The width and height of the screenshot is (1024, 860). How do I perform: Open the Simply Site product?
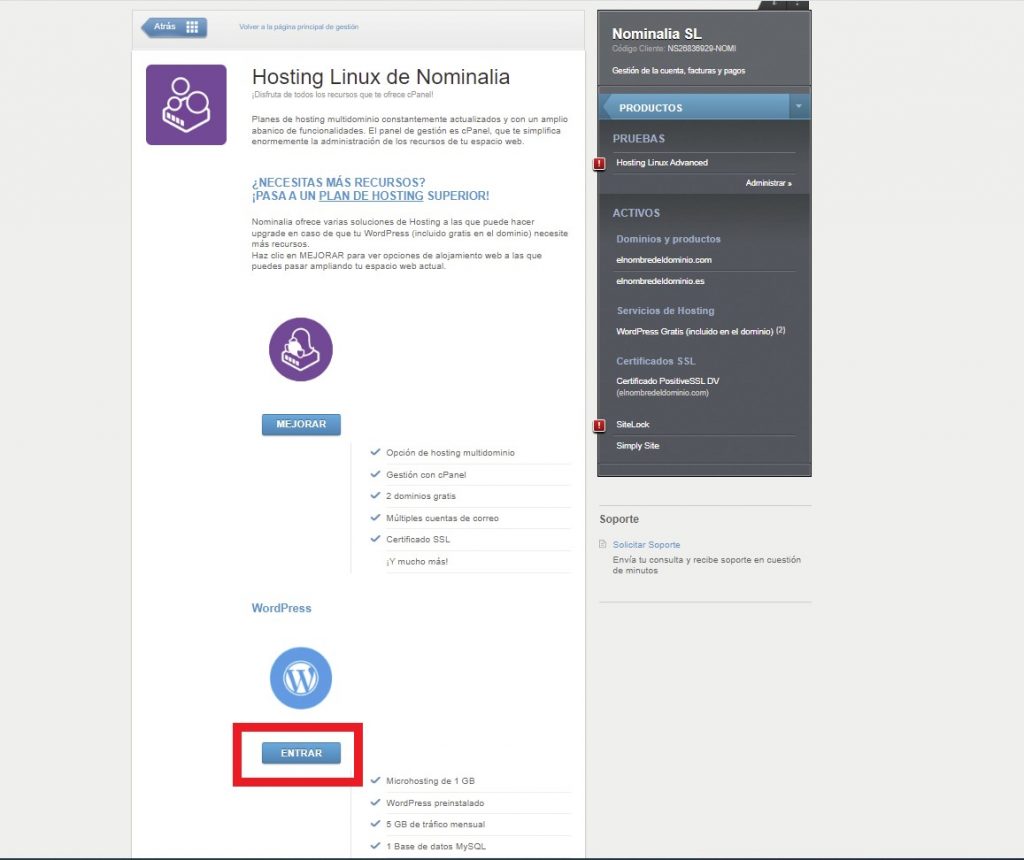637,445
